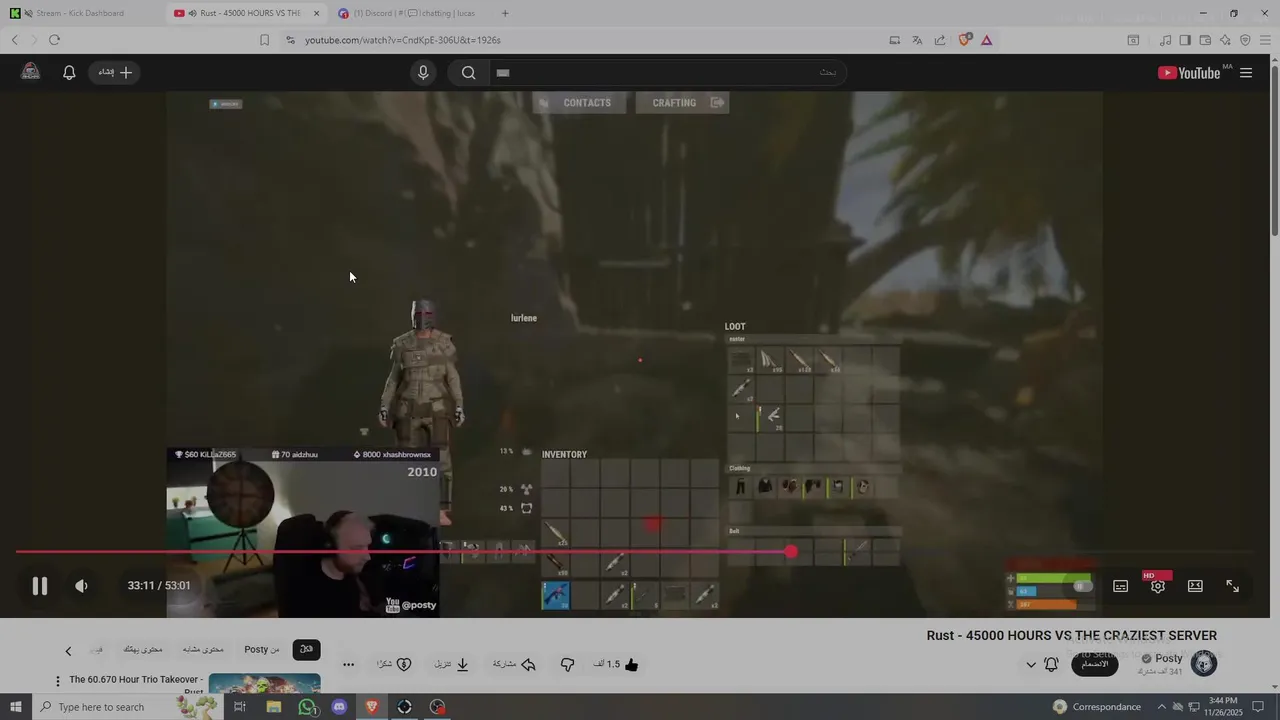The height and width of the screenshot is (720, 1280).
Task: Download the video with the download arrow button
Action: 452,665
